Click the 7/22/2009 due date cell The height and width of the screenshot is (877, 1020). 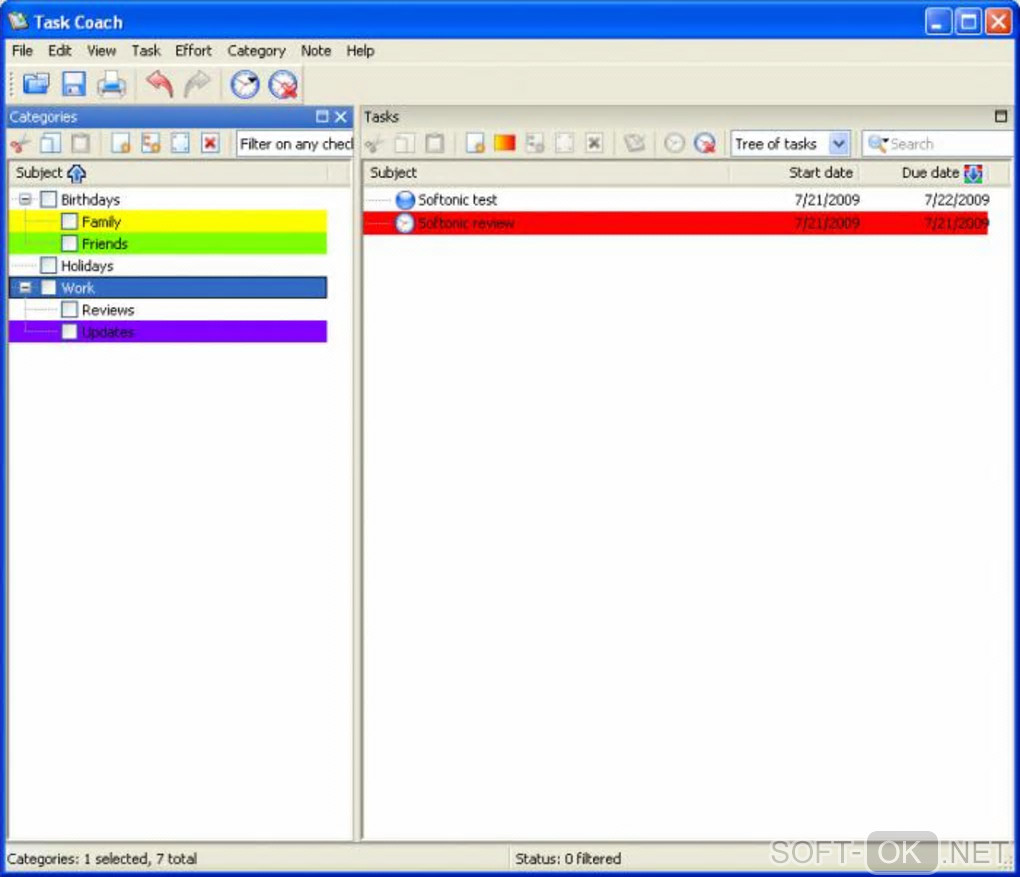coord(956,200)
